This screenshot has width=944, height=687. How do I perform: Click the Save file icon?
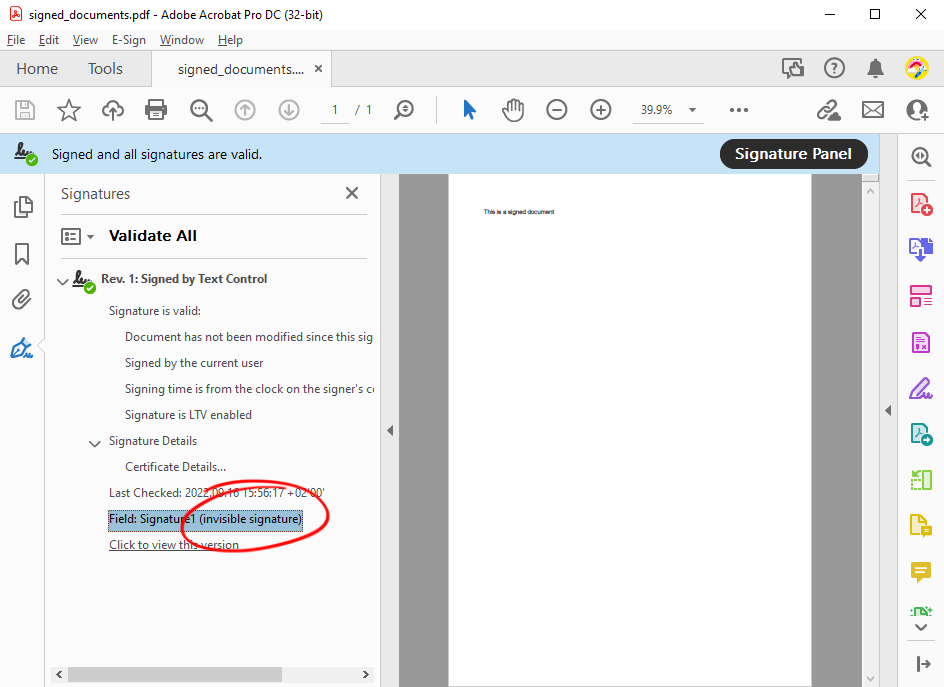coord(25,110)
